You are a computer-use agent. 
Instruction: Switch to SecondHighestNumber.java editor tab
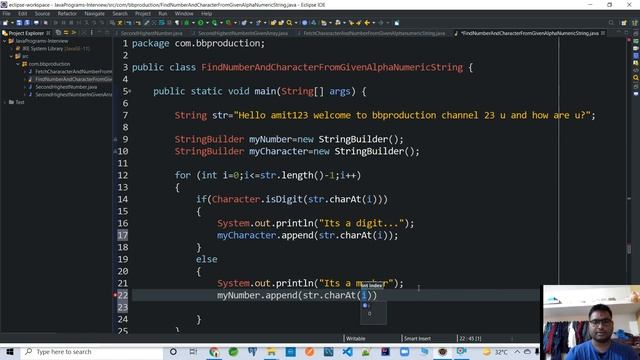click(151, 33)
